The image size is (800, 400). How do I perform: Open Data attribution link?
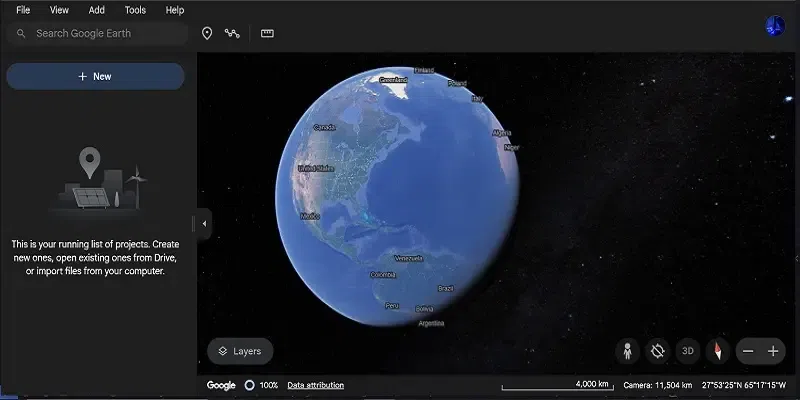[x=315, y=385]
